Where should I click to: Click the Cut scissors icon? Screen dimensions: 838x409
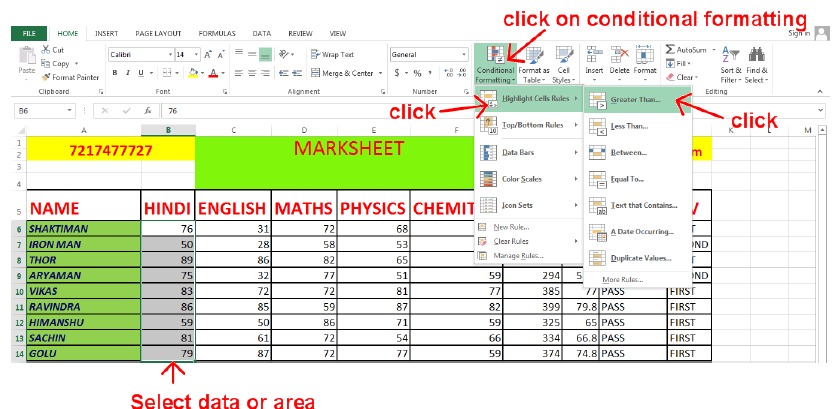coord(46,50)
